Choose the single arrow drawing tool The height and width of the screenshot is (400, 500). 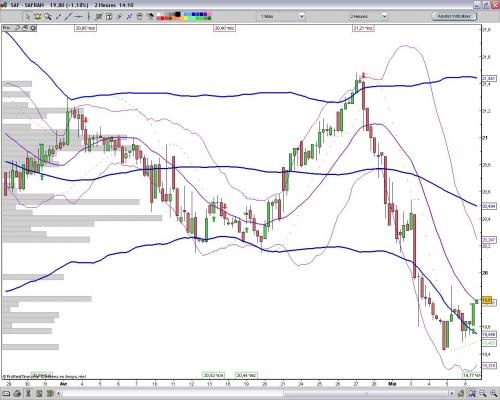click(119, 16)
